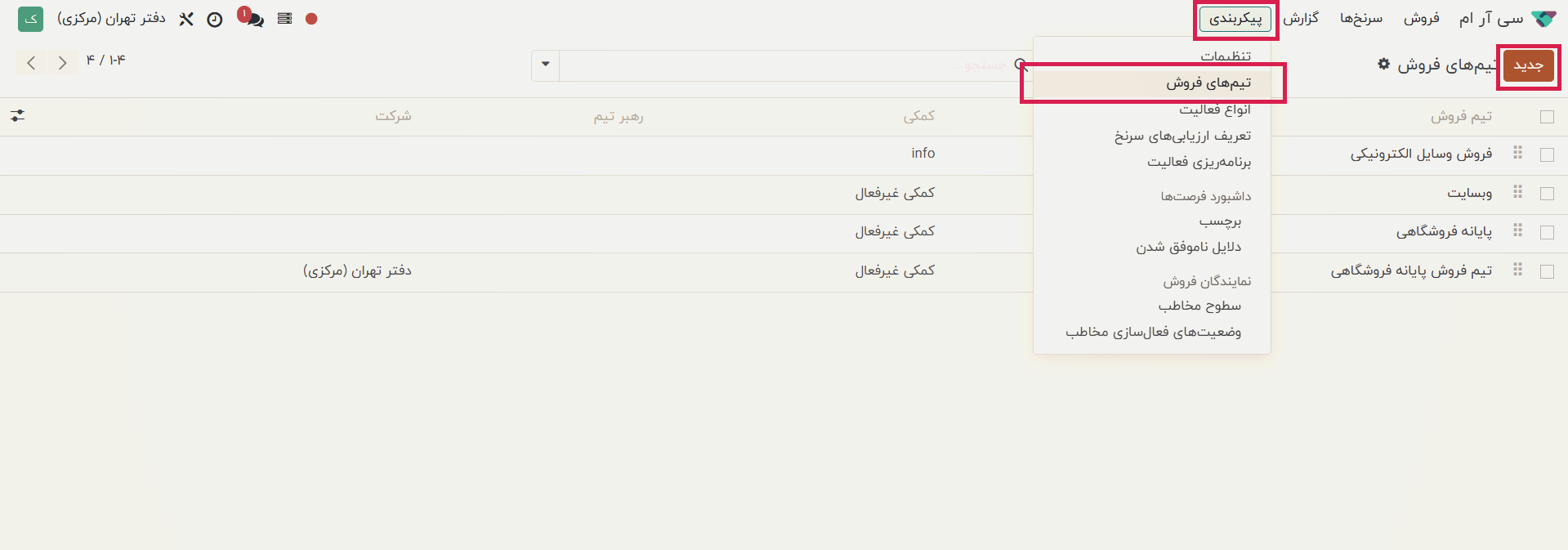Select سطوح مخاطب menu entry
The image size is (1568, 550).
coord(1152,306)
